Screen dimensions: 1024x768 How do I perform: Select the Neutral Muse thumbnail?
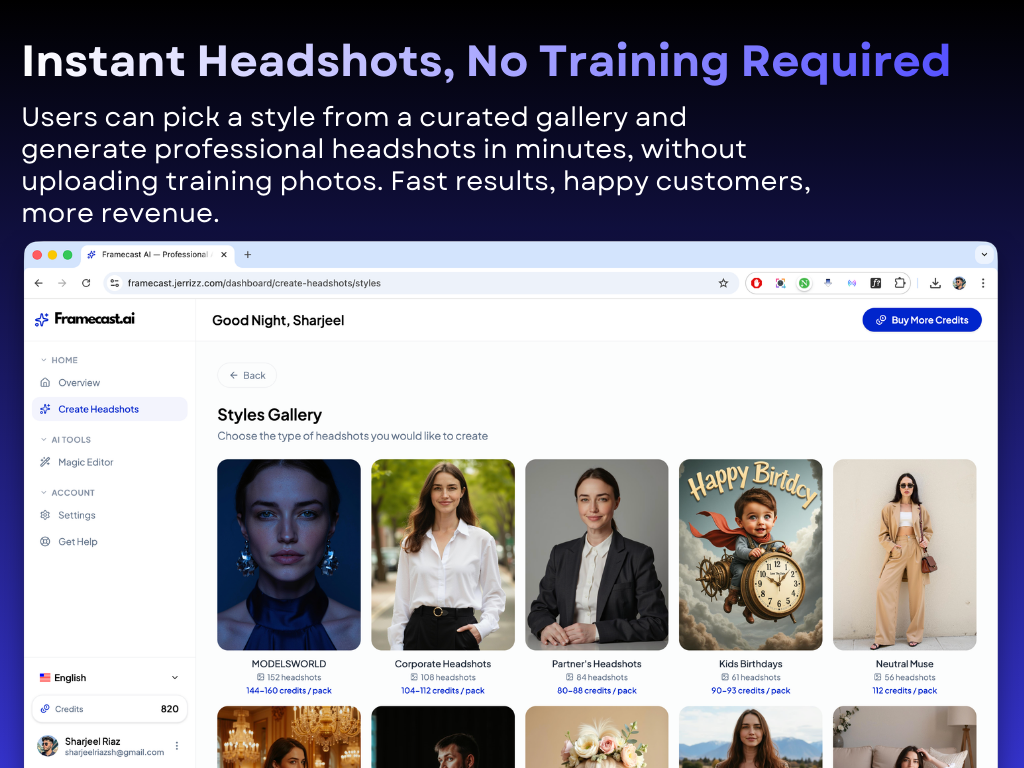pos(904,554)
